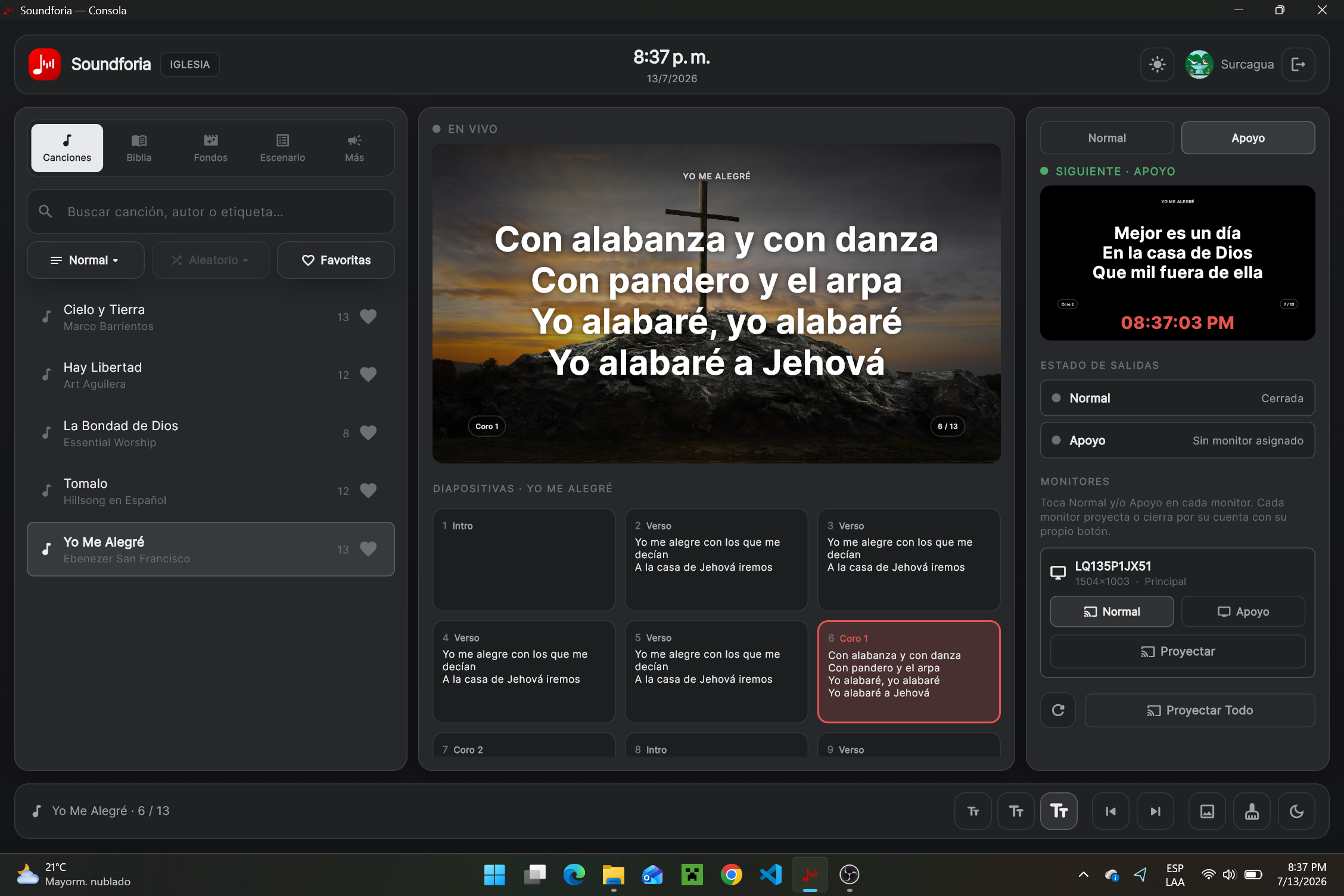Click the live preview slide image
This screenshot has height=896, width=1344.
click(716, 303)
